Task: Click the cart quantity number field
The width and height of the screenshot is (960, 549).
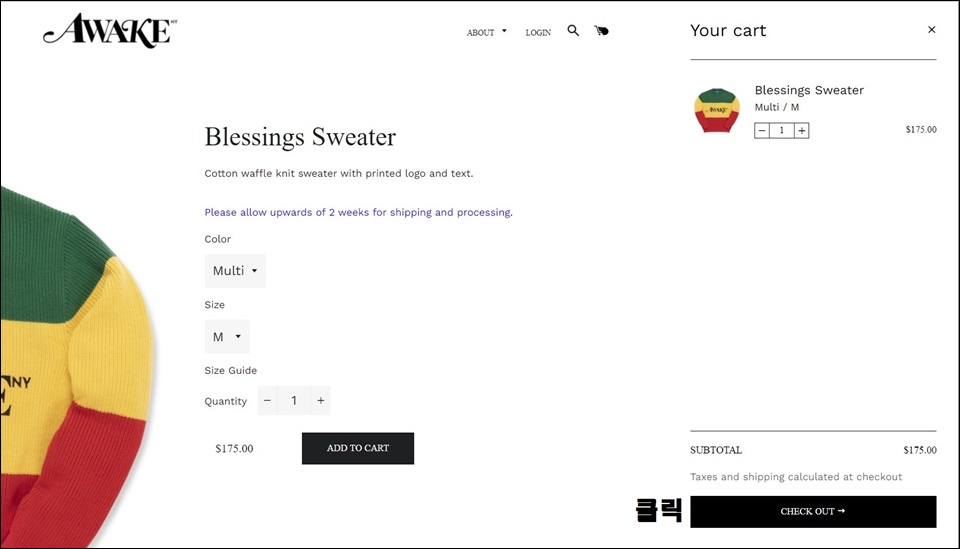Action: pyautogui.click(x=781, y=130)
